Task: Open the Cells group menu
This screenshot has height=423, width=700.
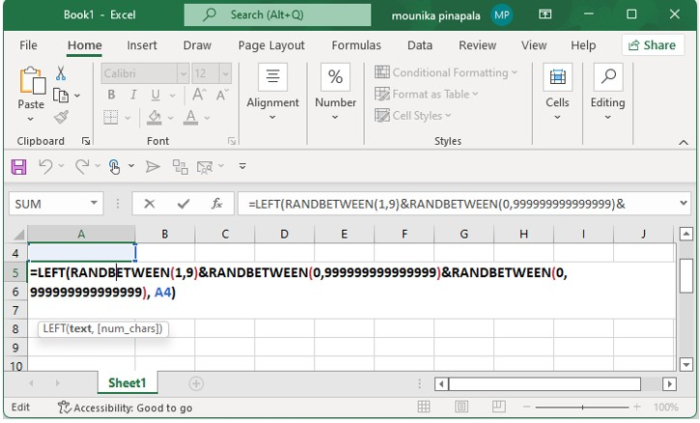Action: click(x=557, y=93)
